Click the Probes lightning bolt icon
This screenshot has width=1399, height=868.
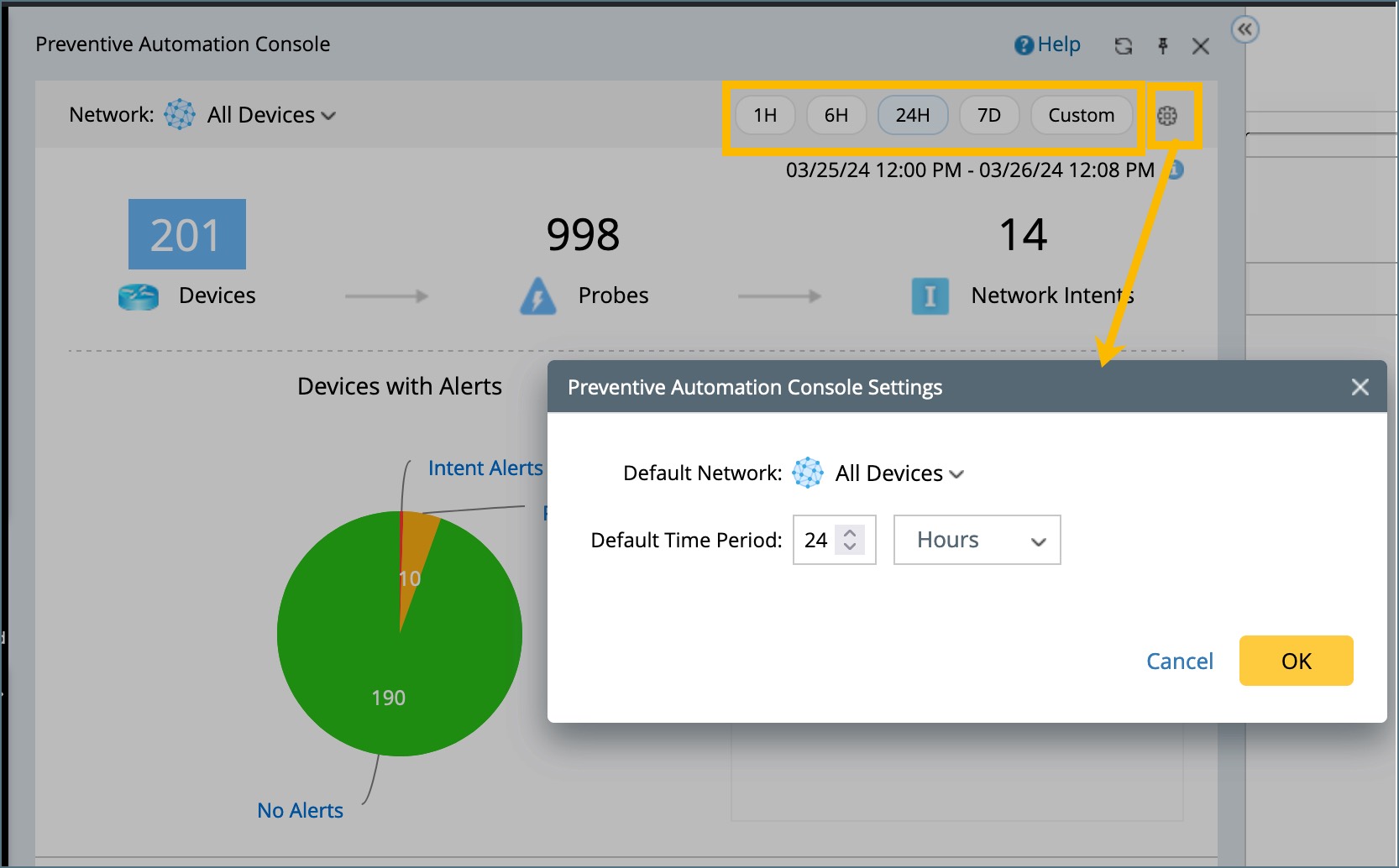538,295
